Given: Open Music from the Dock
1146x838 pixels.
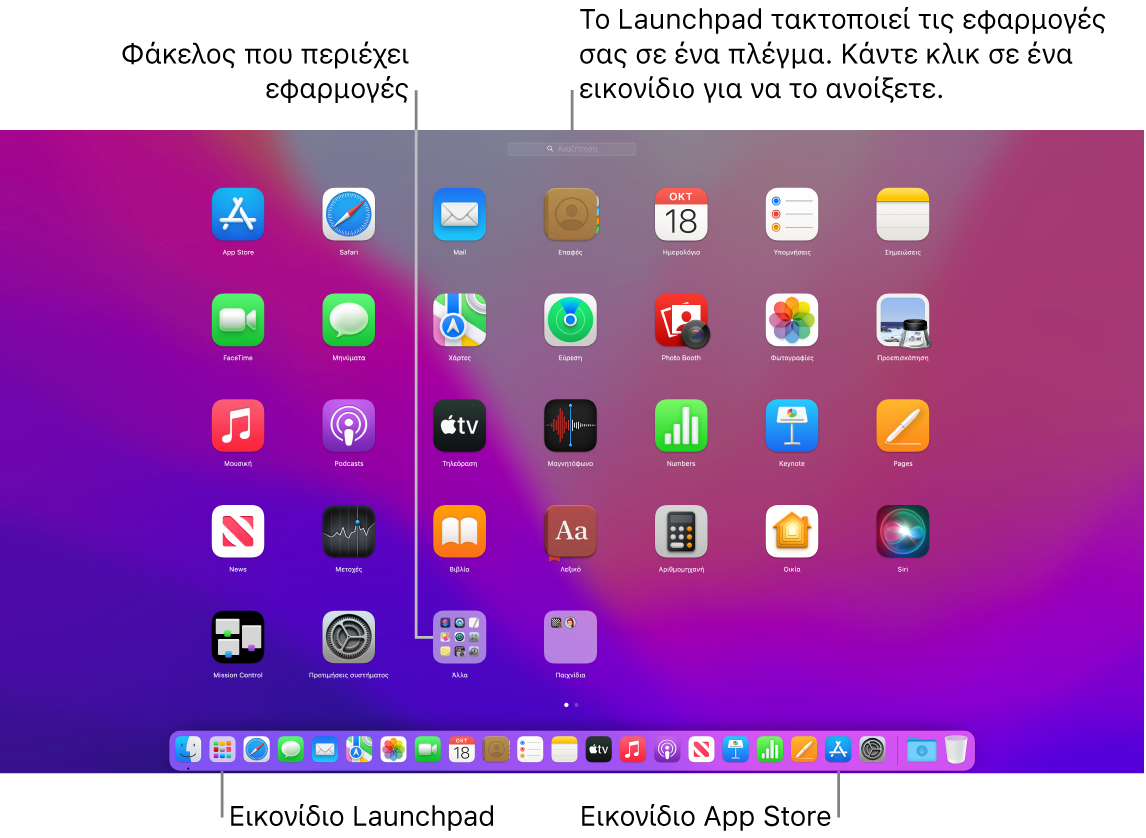Looking at the screenshot, I should 633,750.
